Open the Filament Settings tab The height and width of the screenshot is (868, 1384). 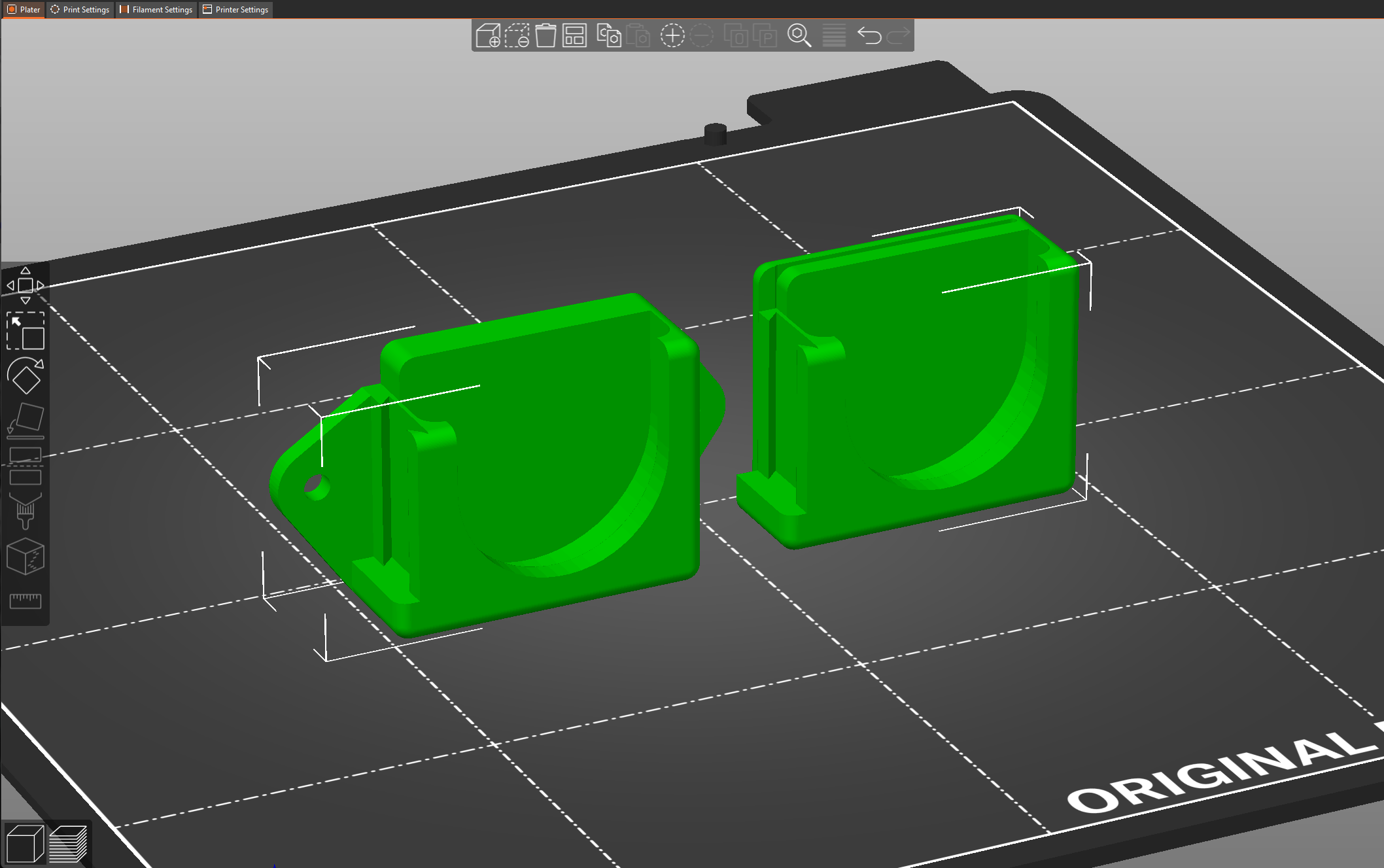point(156,10)
